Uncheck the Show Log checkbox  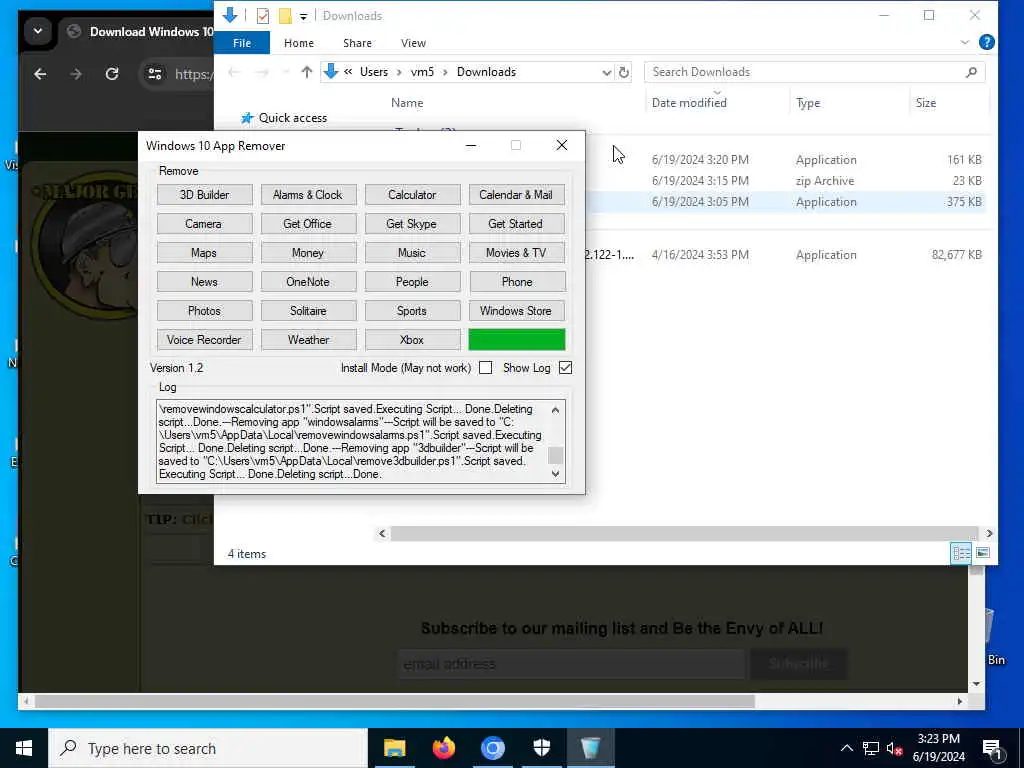click(x=566, y=368)
